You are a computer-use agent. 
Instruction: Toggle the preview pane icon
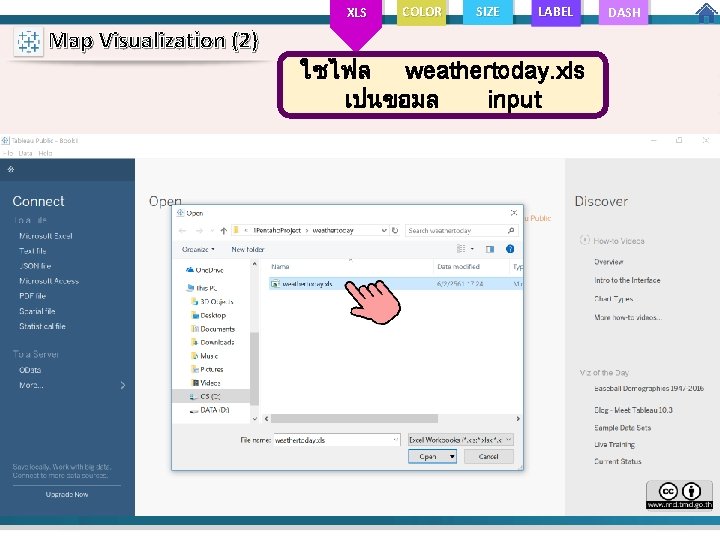tap(490, 249)
